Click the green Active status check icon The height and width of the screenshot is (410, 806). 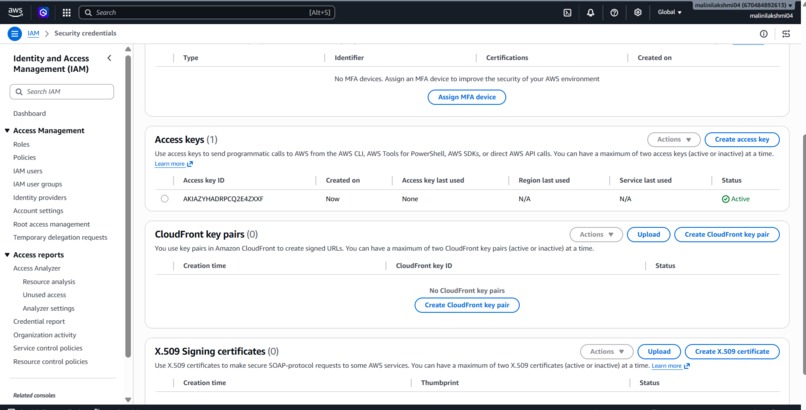pos(725,199)
